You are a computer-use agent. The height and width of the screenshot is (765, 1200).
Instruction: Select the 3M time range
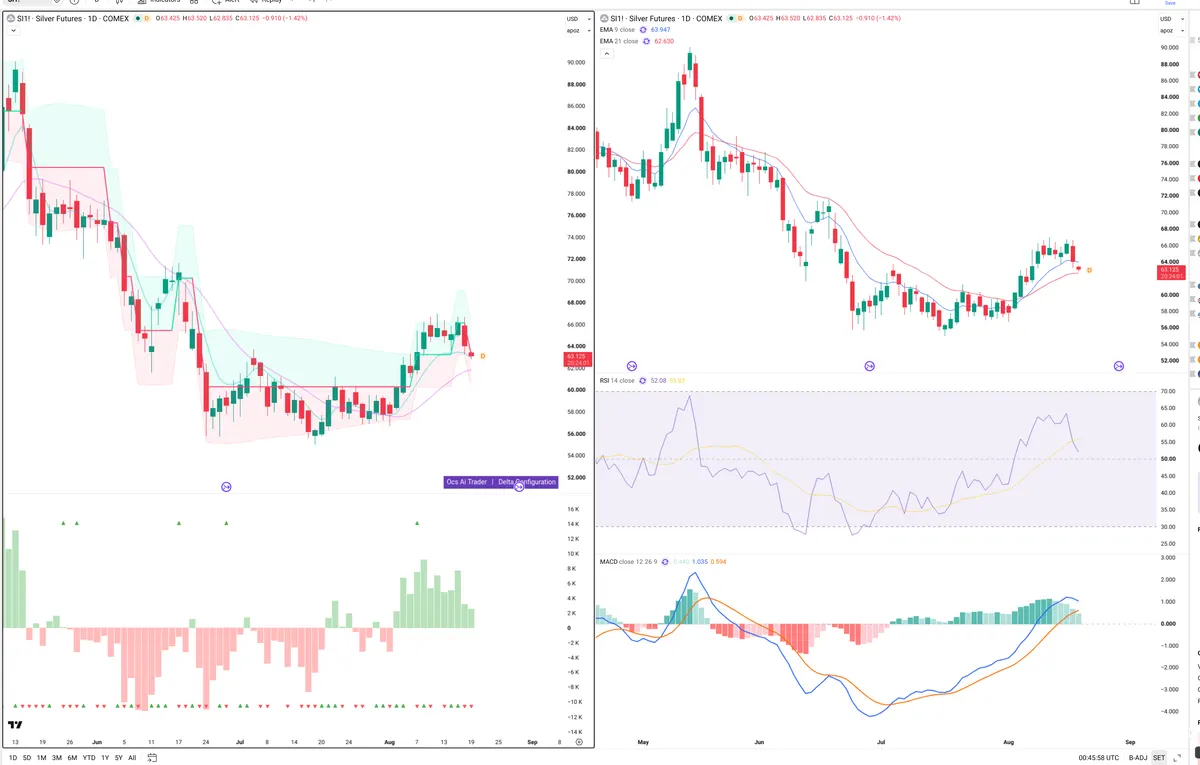point(57,758)
